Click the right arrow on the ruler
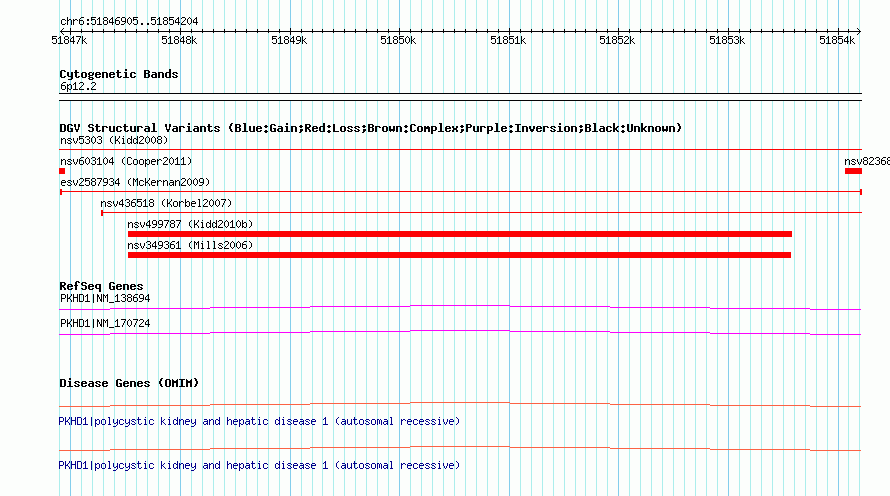This screenshot has height=496, width=890. pyautogui.click(x=859, y=31)
